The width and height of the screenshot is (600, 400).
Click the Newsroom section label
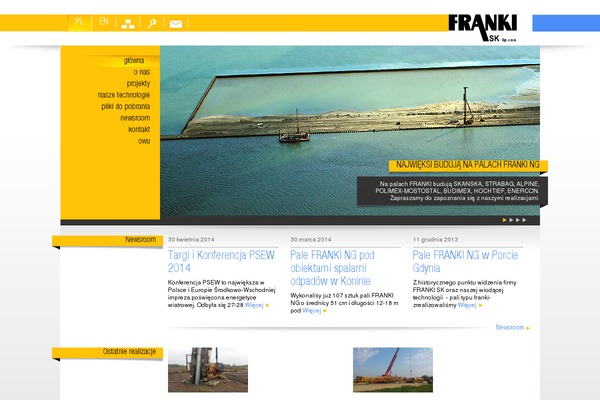(108, 241)
